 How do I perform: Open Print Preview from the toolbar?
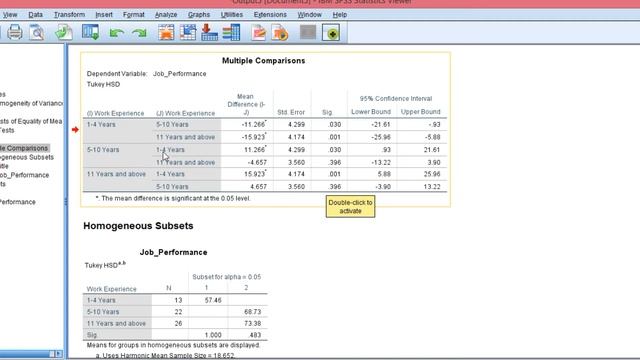point(37,32)
